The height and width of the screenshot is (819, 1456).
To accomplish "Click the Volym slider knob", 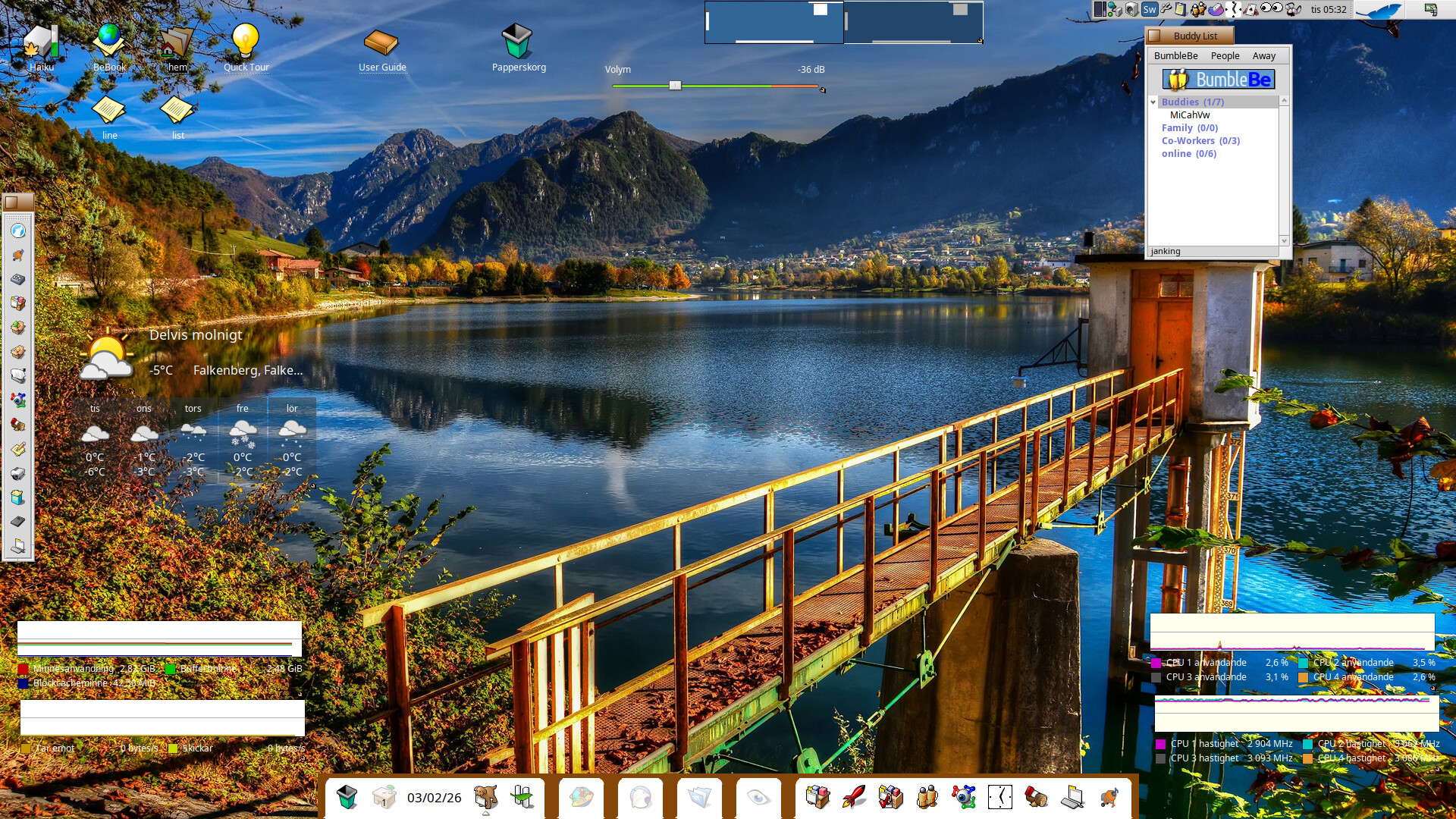I will (x=675, y=86).
